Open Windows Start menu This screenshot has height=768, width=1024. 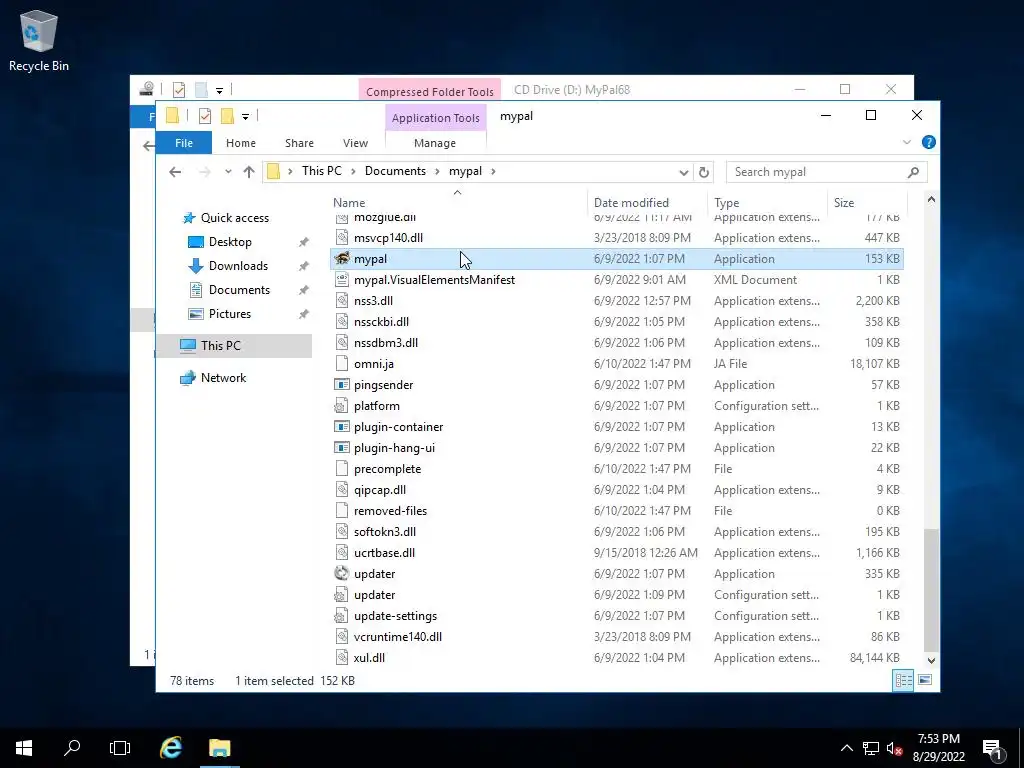(24, 748)
